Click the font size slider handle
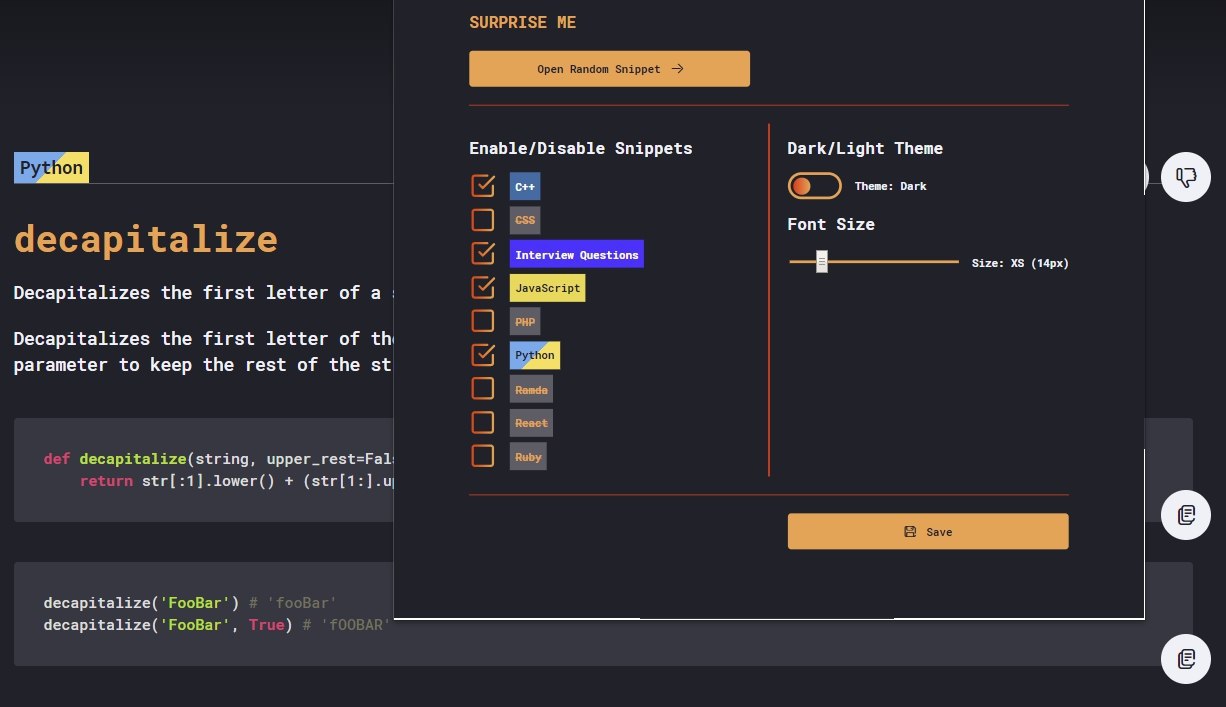Viewport: 1226px width, 707px height. click(x=822, y=262)
